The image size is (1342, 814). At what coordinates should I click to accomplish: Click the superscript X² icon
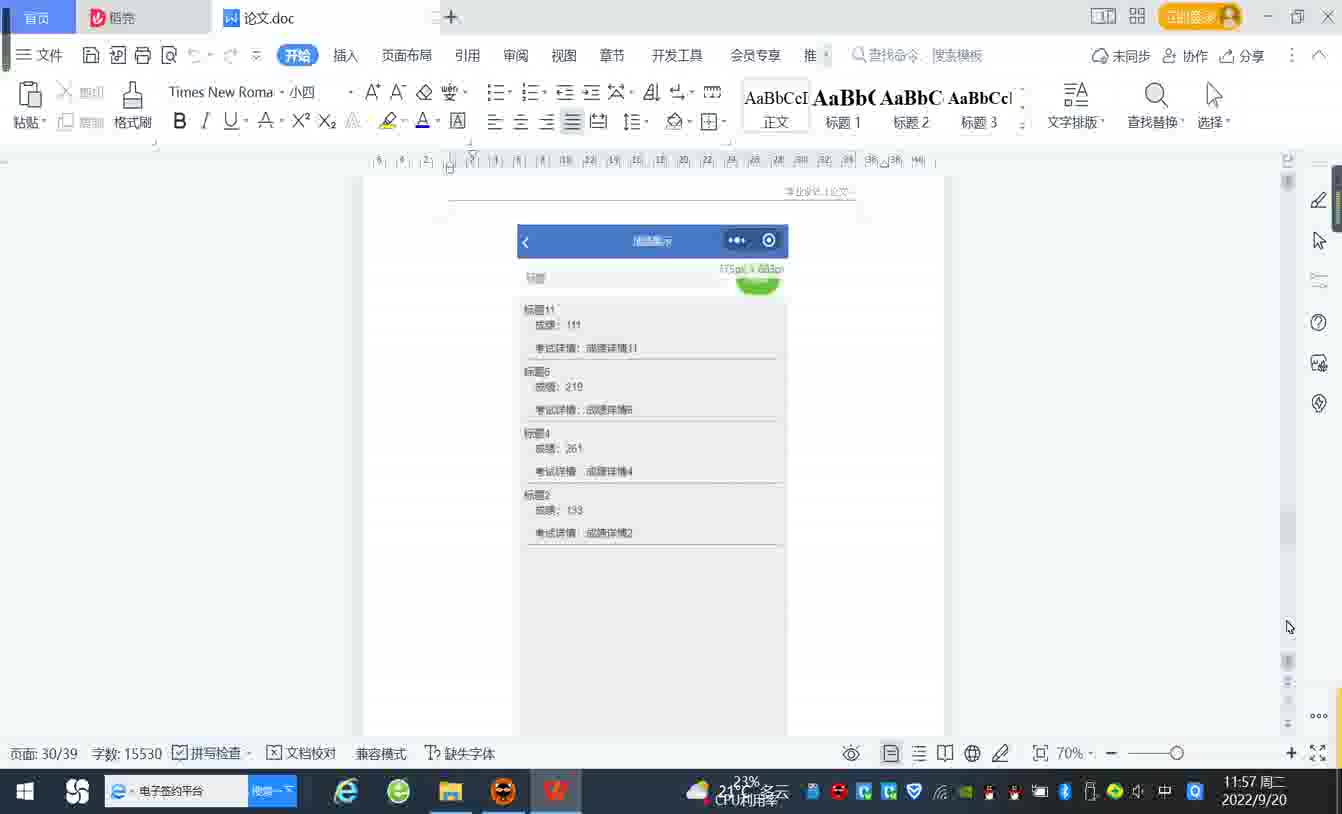tap(301, 121)
